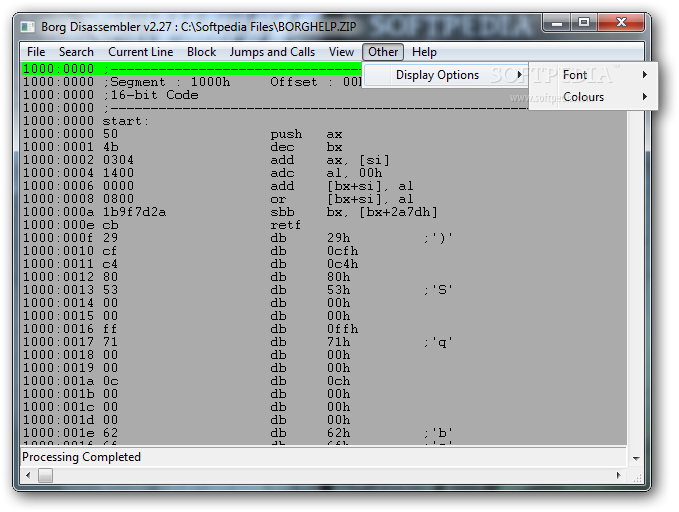Click the vertical scrollbar down arrow
The width and height of the screenshot is (679, 512).
pyautogui.click(x=636, y=458)
